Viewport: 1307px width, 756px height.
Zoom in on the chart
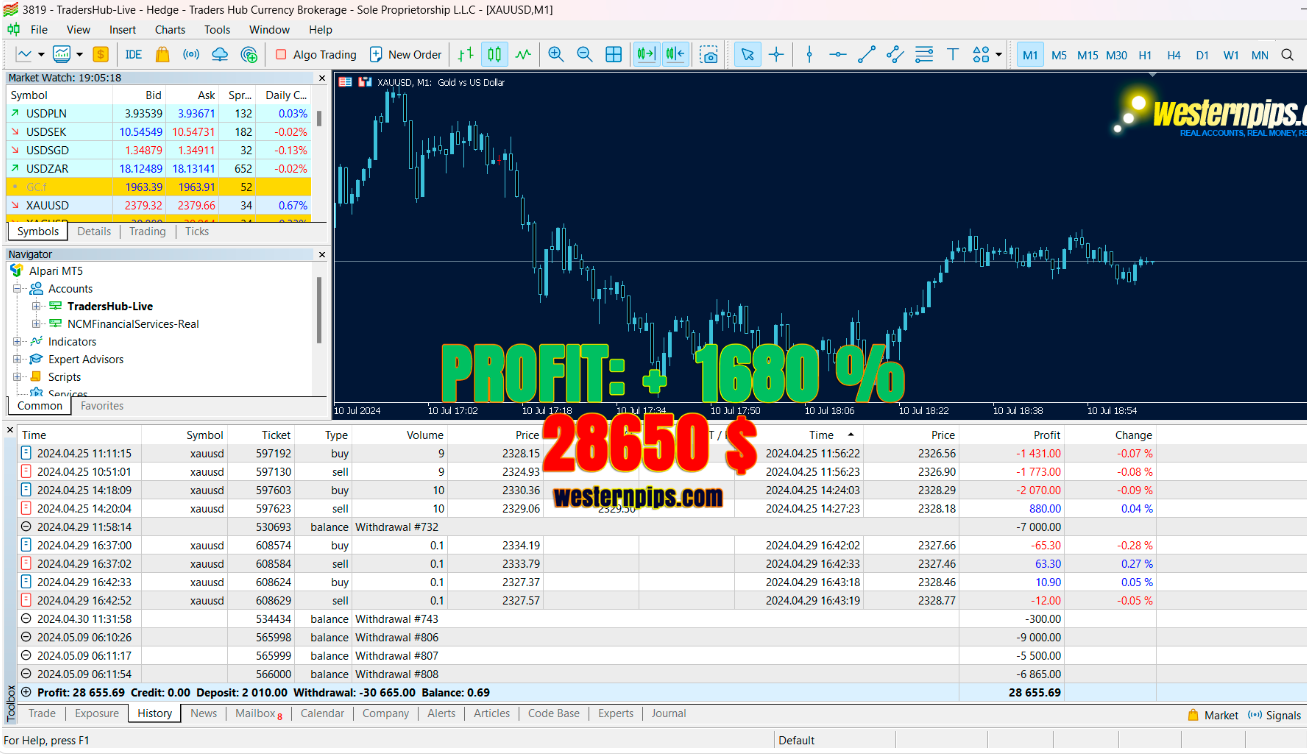point(556,54)
